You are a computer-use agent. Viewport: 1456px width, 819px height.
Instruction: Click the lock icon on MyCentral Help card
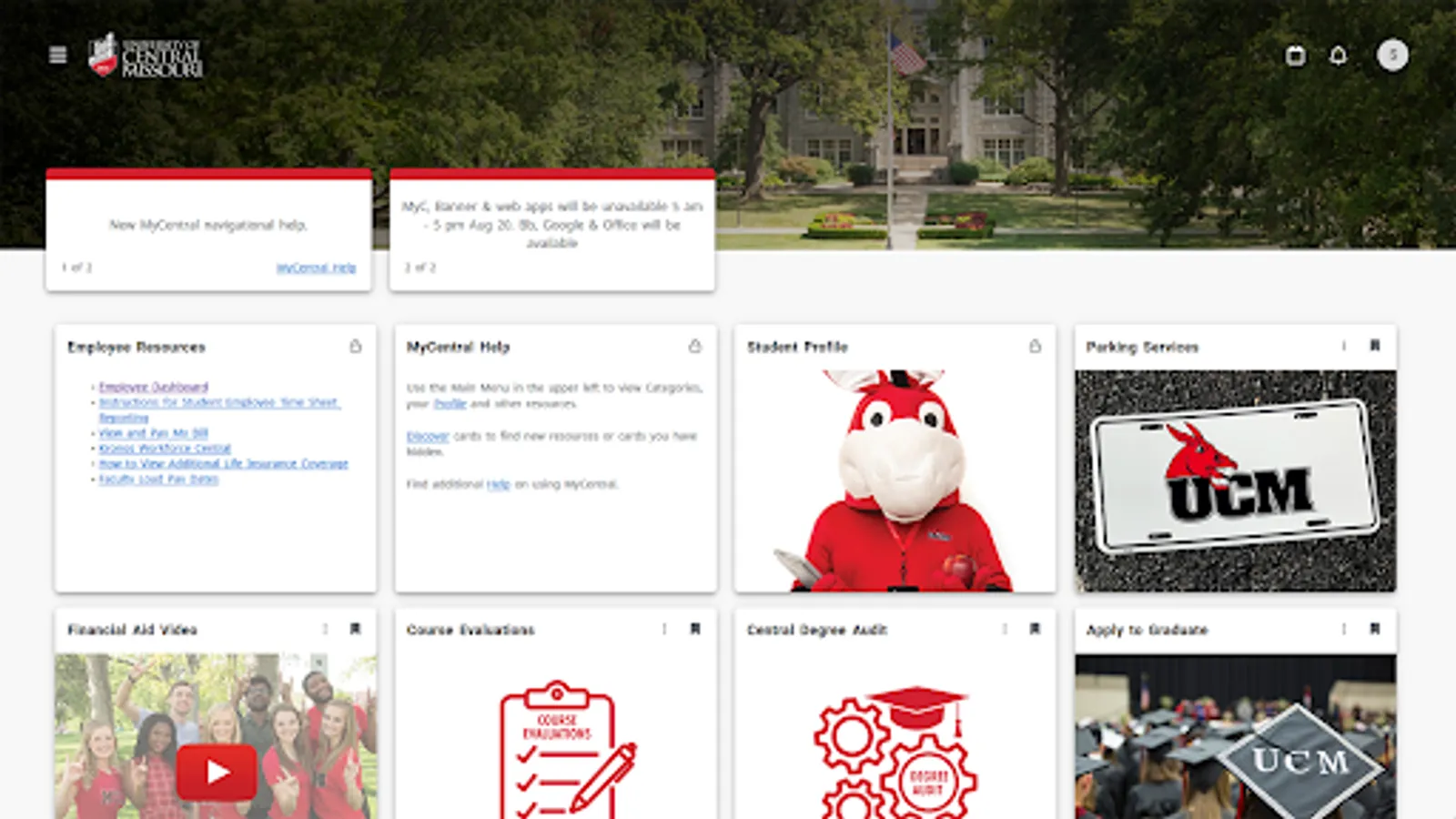(695, 346)
